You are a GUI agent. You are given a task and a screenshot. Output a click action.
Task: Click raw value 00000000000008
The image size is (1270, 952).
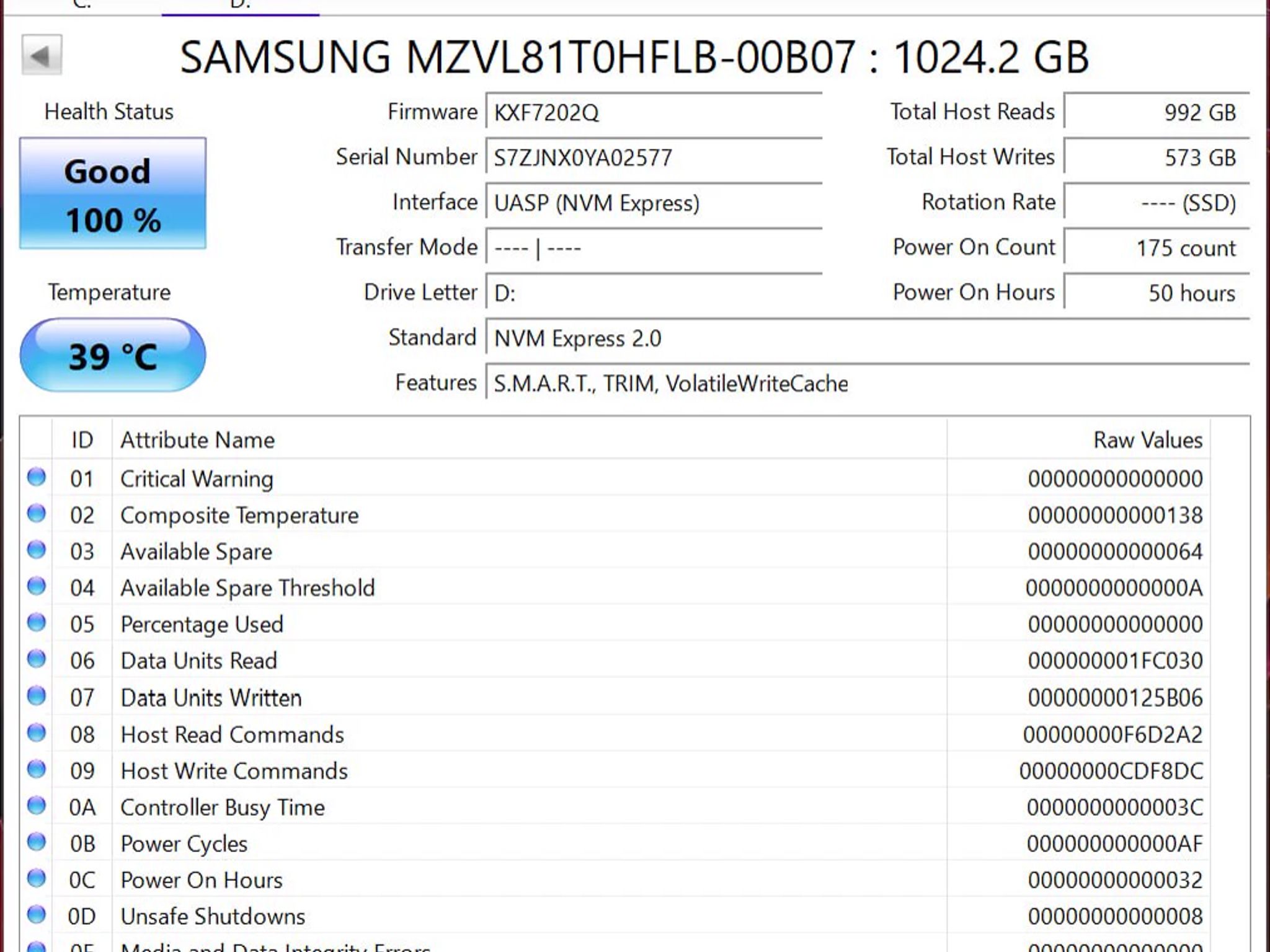tap(1115, 916)
